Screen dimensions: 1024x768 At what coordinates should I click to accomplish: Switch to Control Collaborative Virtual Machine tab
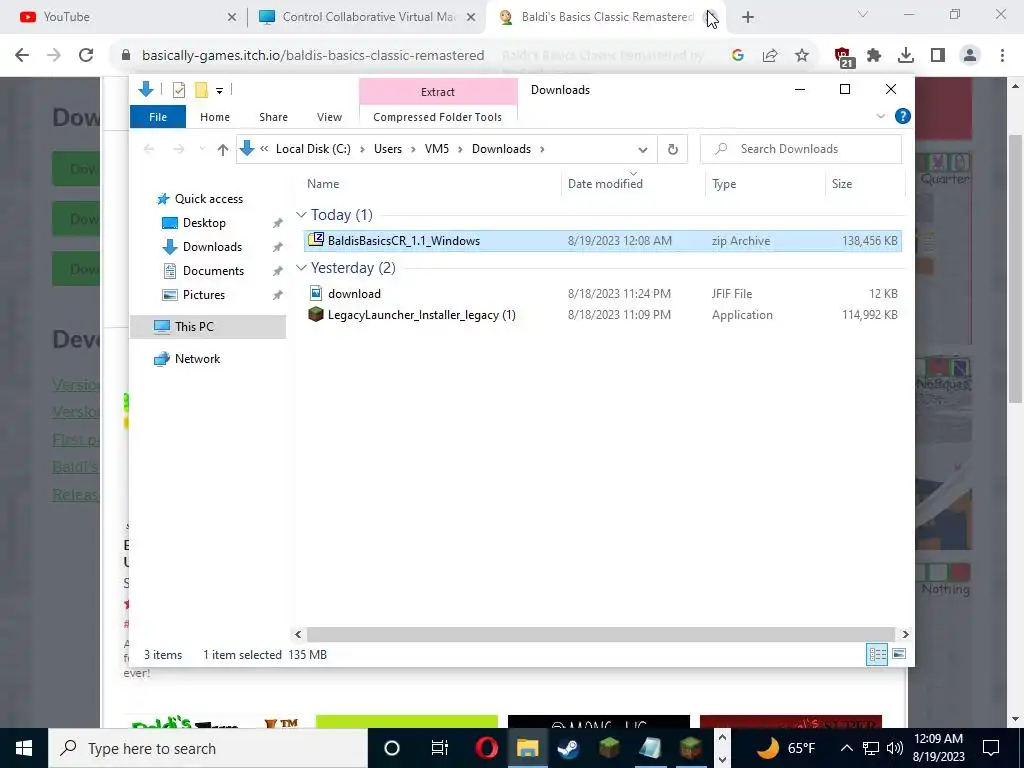point(367,17)
